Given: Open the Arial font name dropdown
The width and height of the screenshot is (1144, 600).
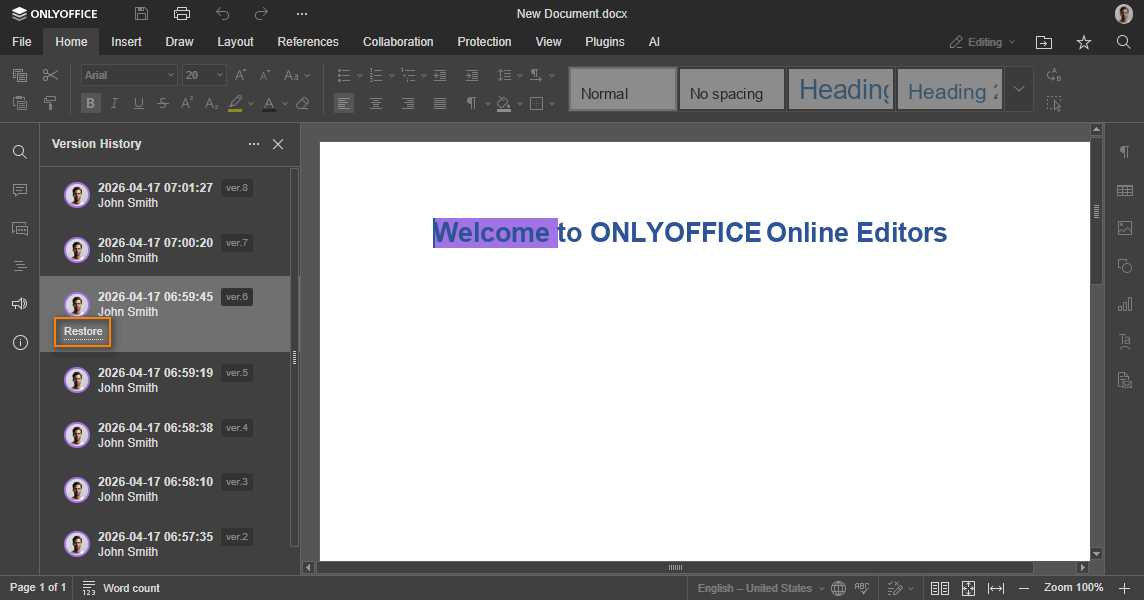Looking at the screenshot, I should tap(128, 75).
